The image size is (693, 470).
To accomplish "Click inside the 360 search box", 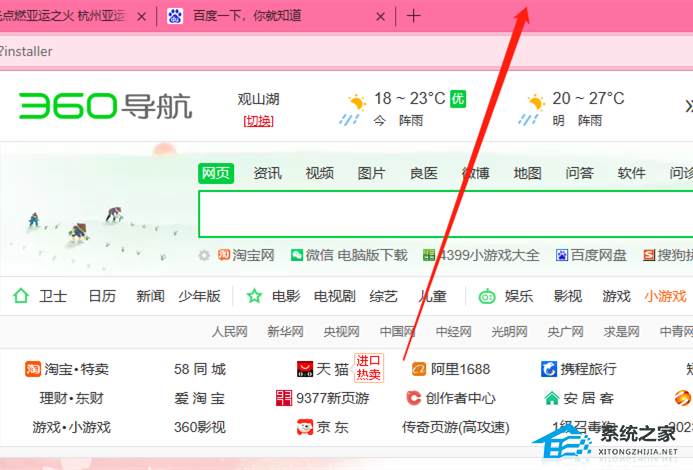I will coord(446,214).
